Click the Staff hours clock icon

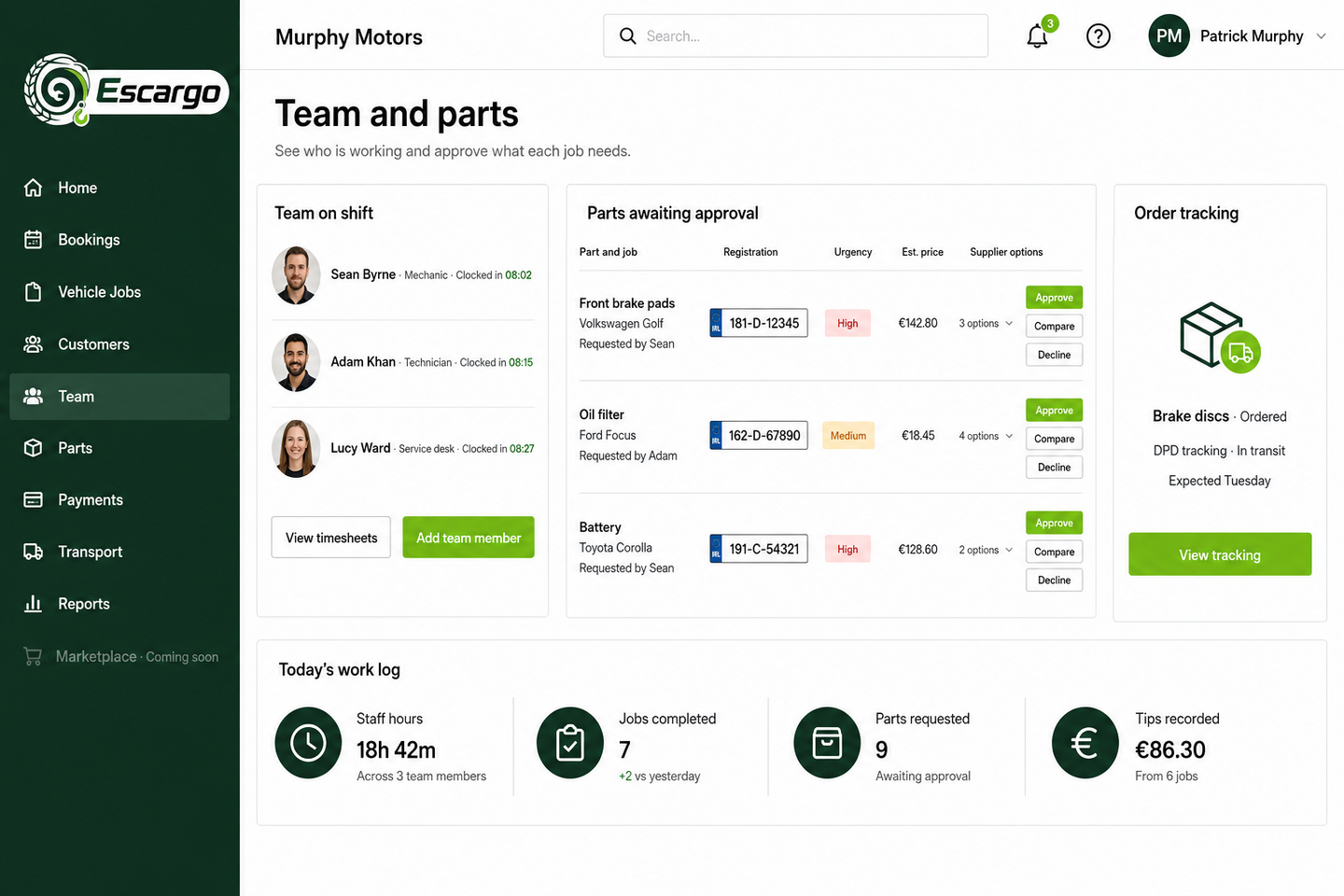(308, 743)
